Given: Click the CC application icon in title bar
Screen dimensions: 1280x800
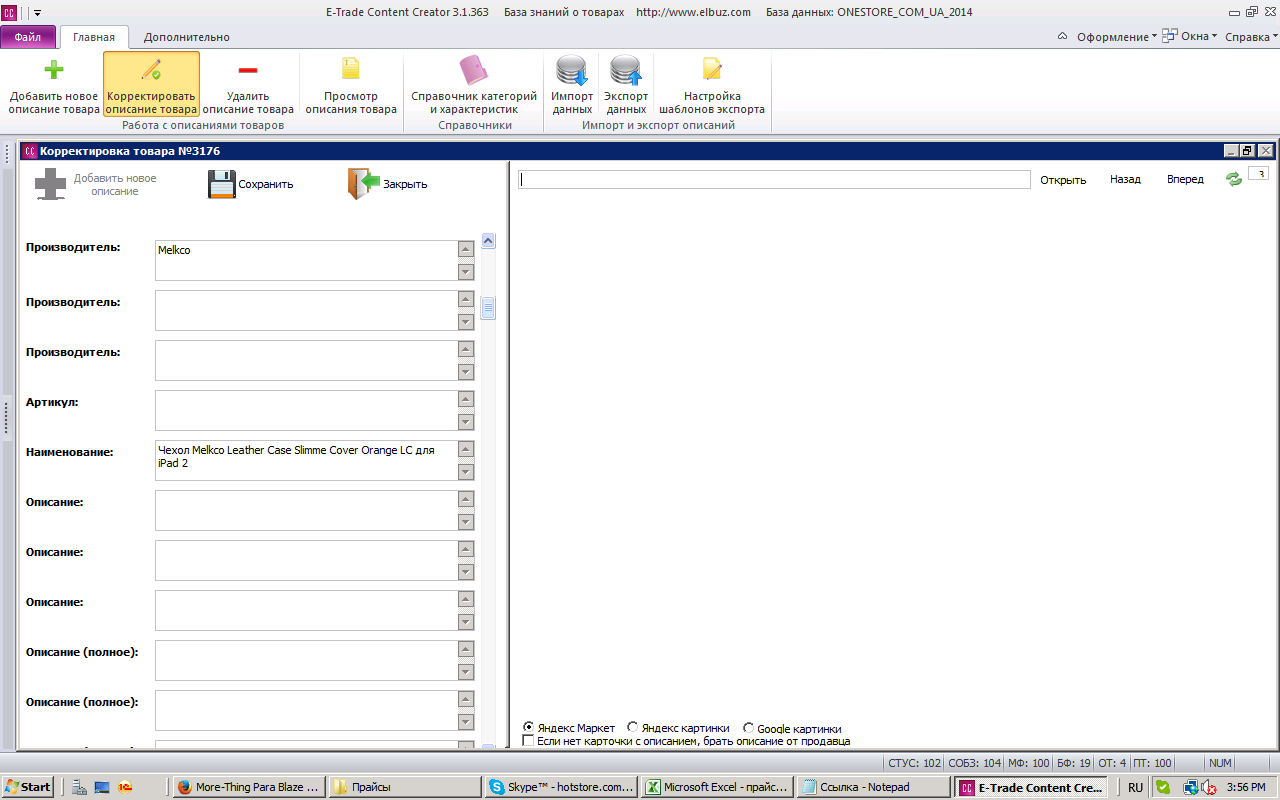Looking at the screenshot, I should pyautogui.click(x=8, y=12).
